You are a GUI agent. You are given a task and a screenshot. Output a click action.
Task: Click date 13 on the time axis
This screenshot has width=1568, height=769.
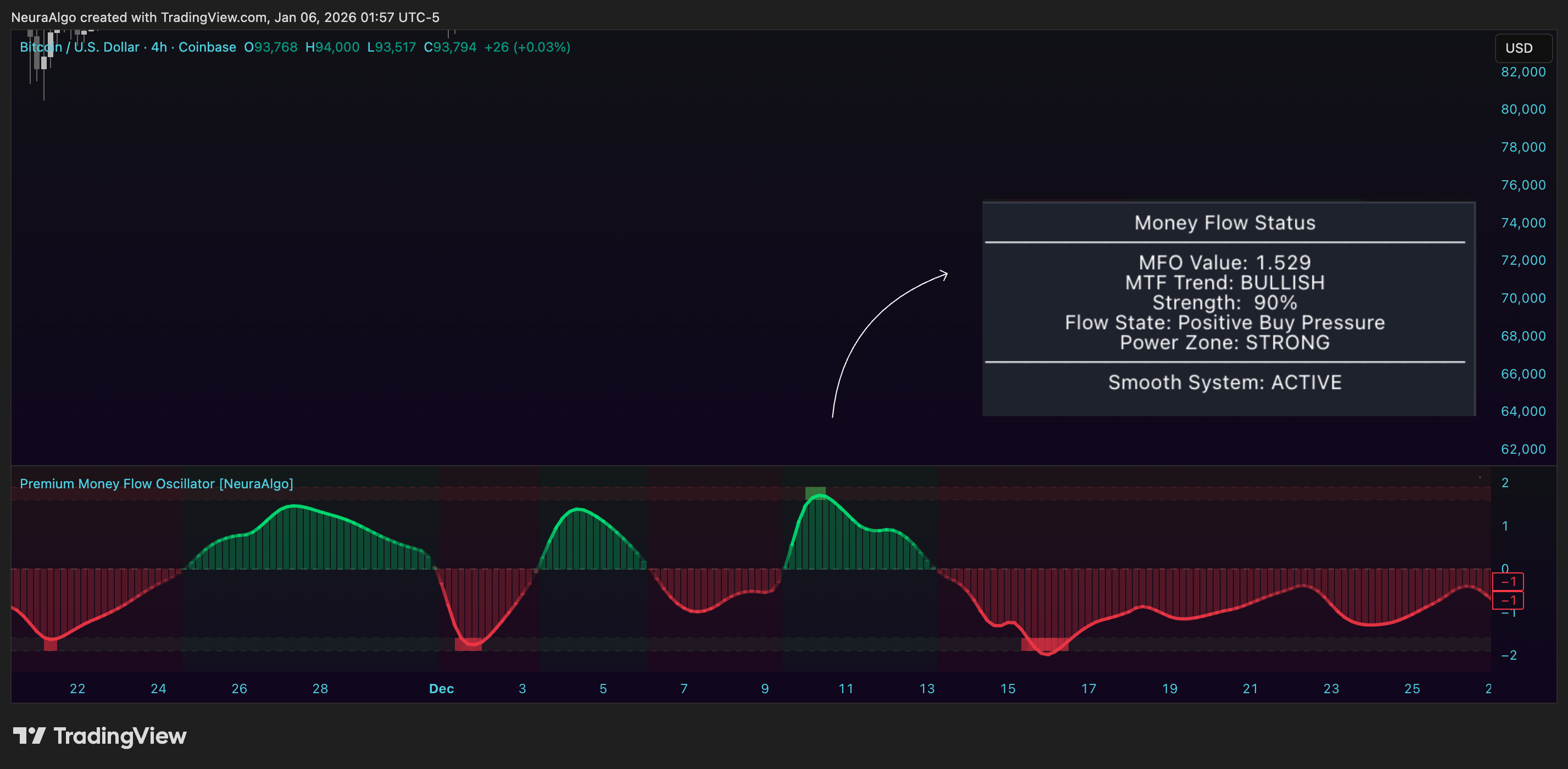coord(927,689)
